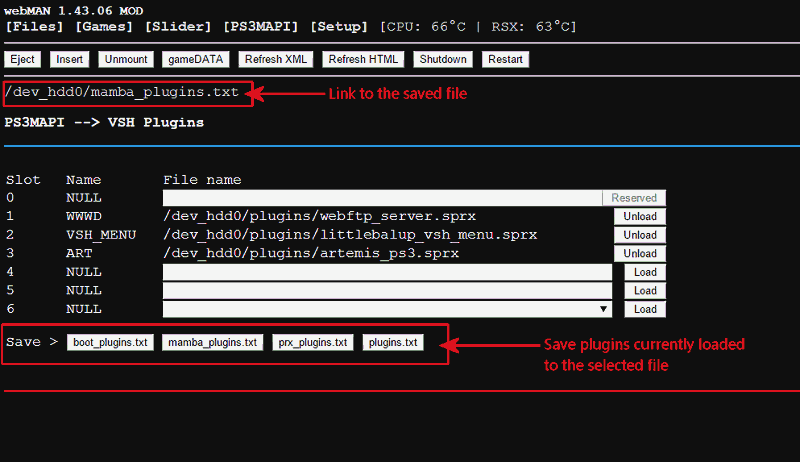Open the [Setup] menu link
This screenshot has height=462, width=800.
pos(339,27)
